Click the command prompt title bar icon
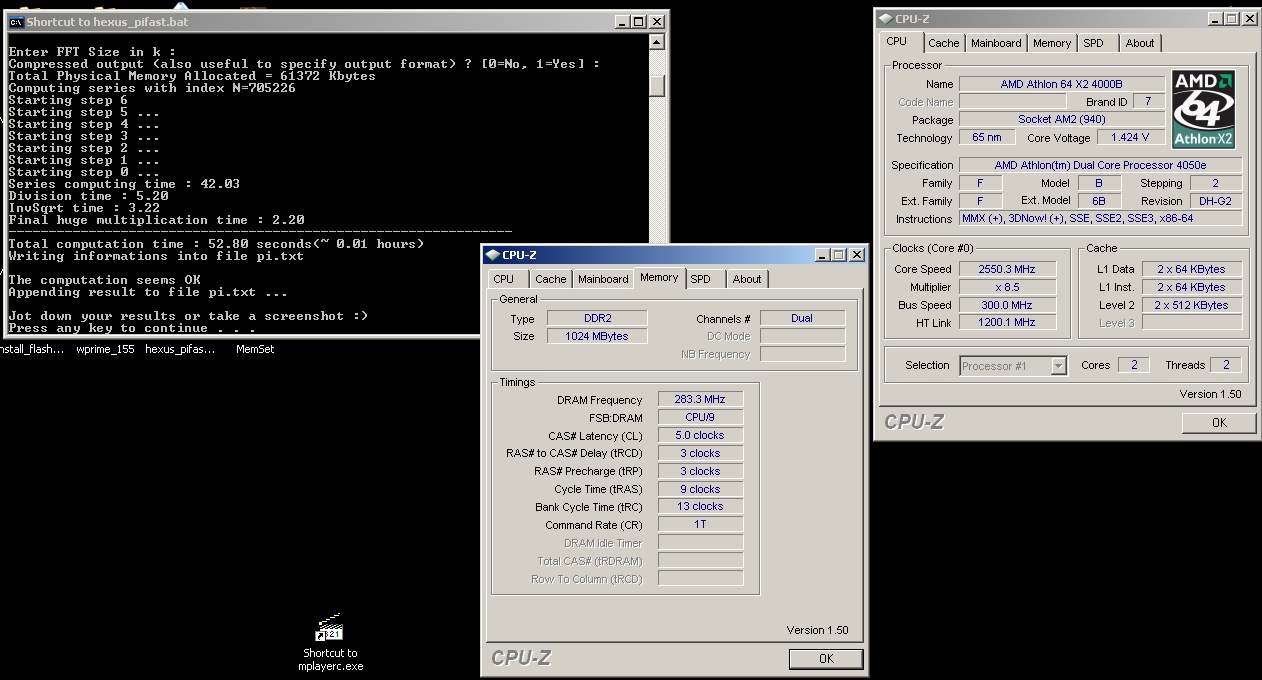This screenshot has width=1262, height=680. (16, 21)
